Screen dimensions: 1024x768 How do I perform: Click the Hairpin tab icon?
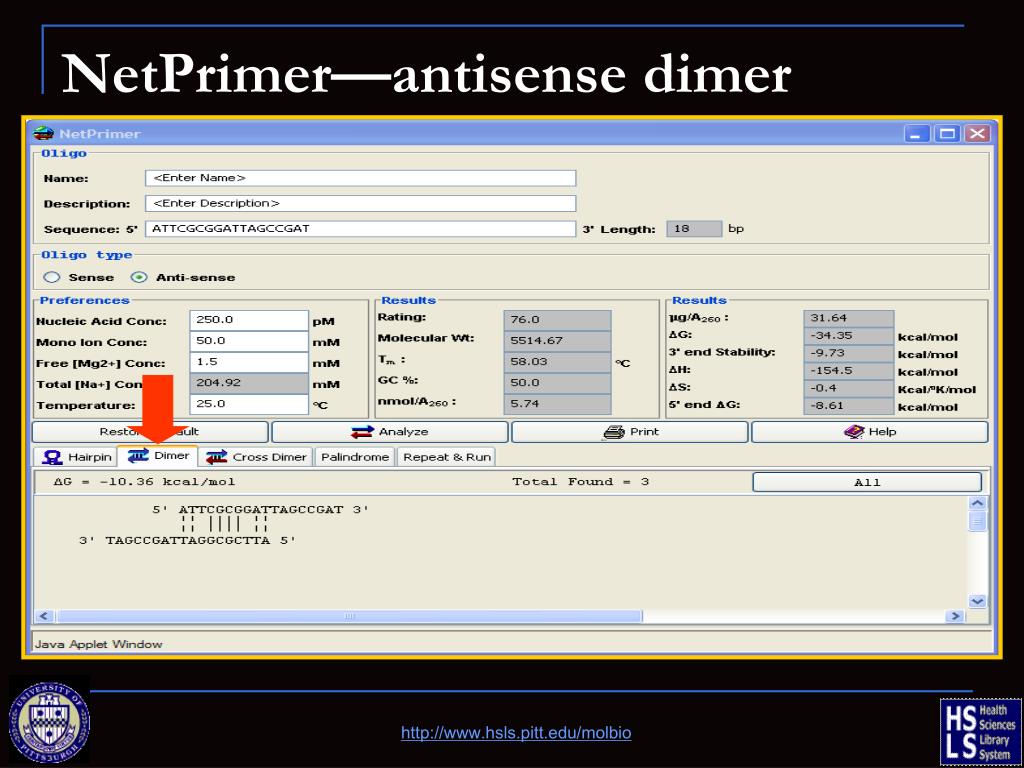pyautogui.click(x=52, y=457)
